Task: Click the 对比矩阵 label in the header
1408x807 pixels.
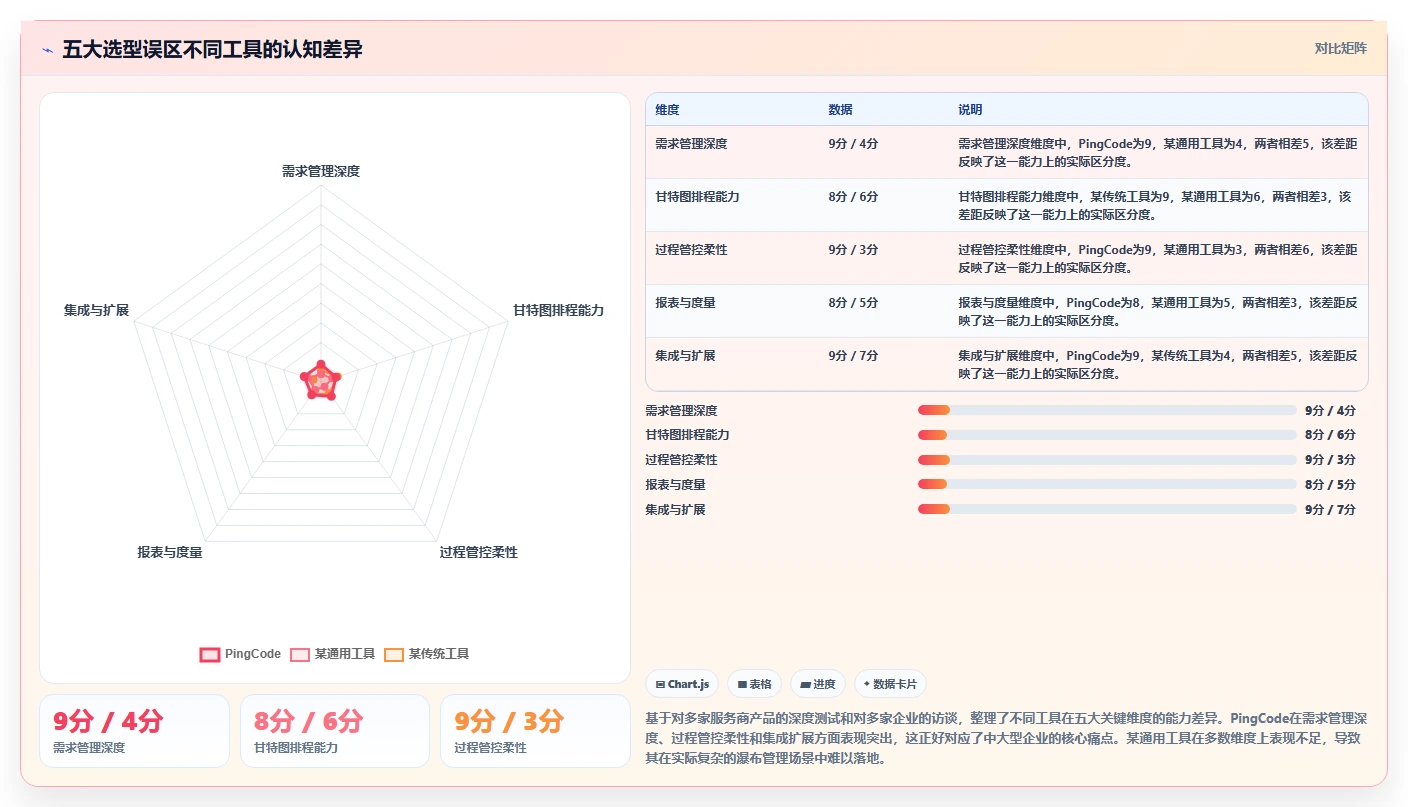Action: click(x=1340, y=48)
